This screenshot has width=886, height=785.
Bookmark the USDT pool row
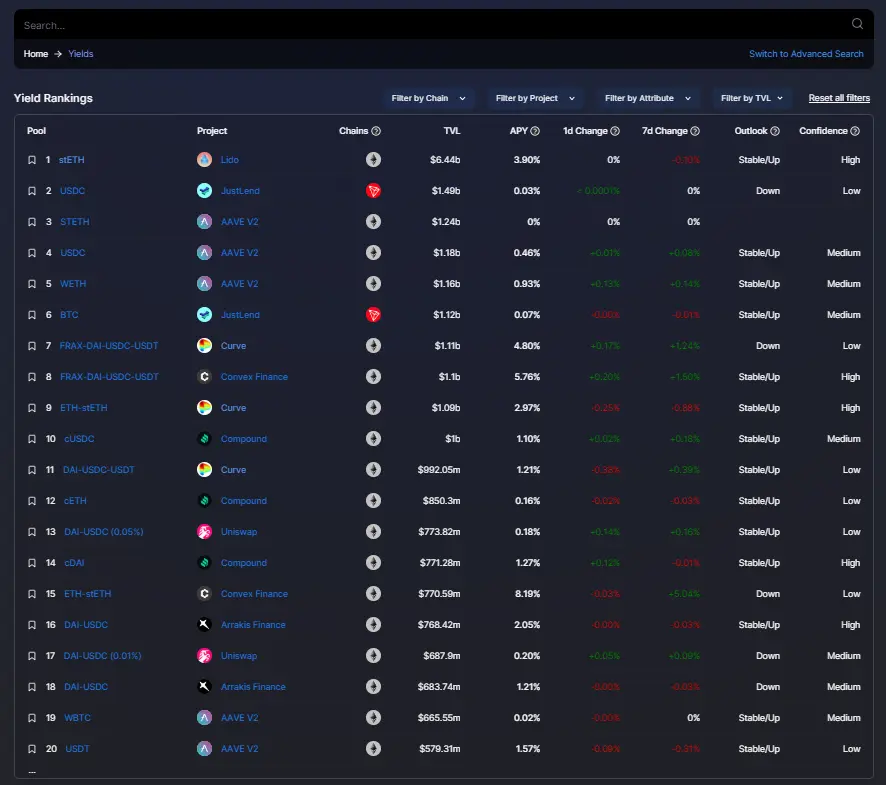click(x=32, y=749)
